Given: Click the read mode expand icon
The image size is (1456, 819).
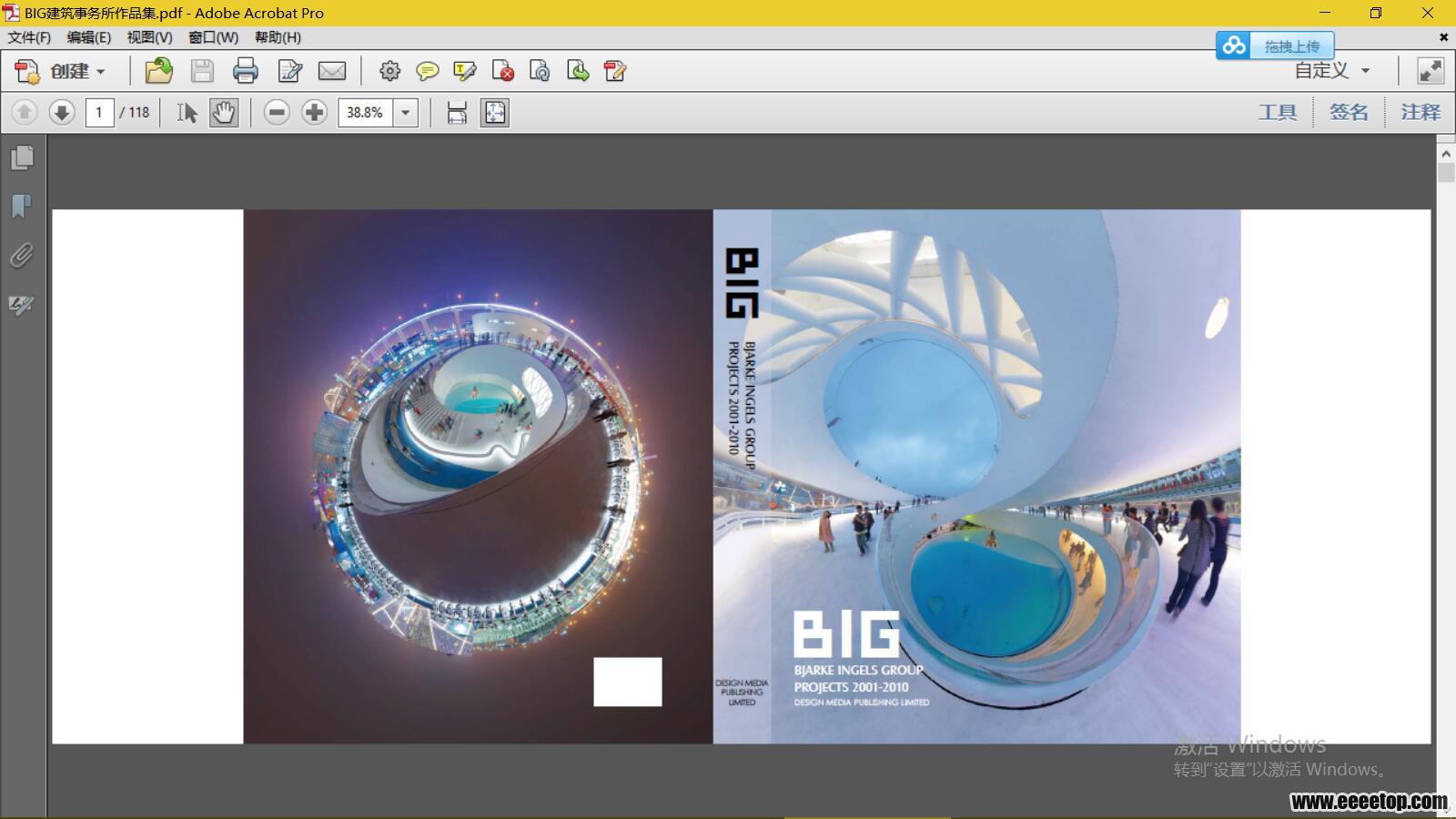Looking at the screenshot, I should pos(1431,71).
